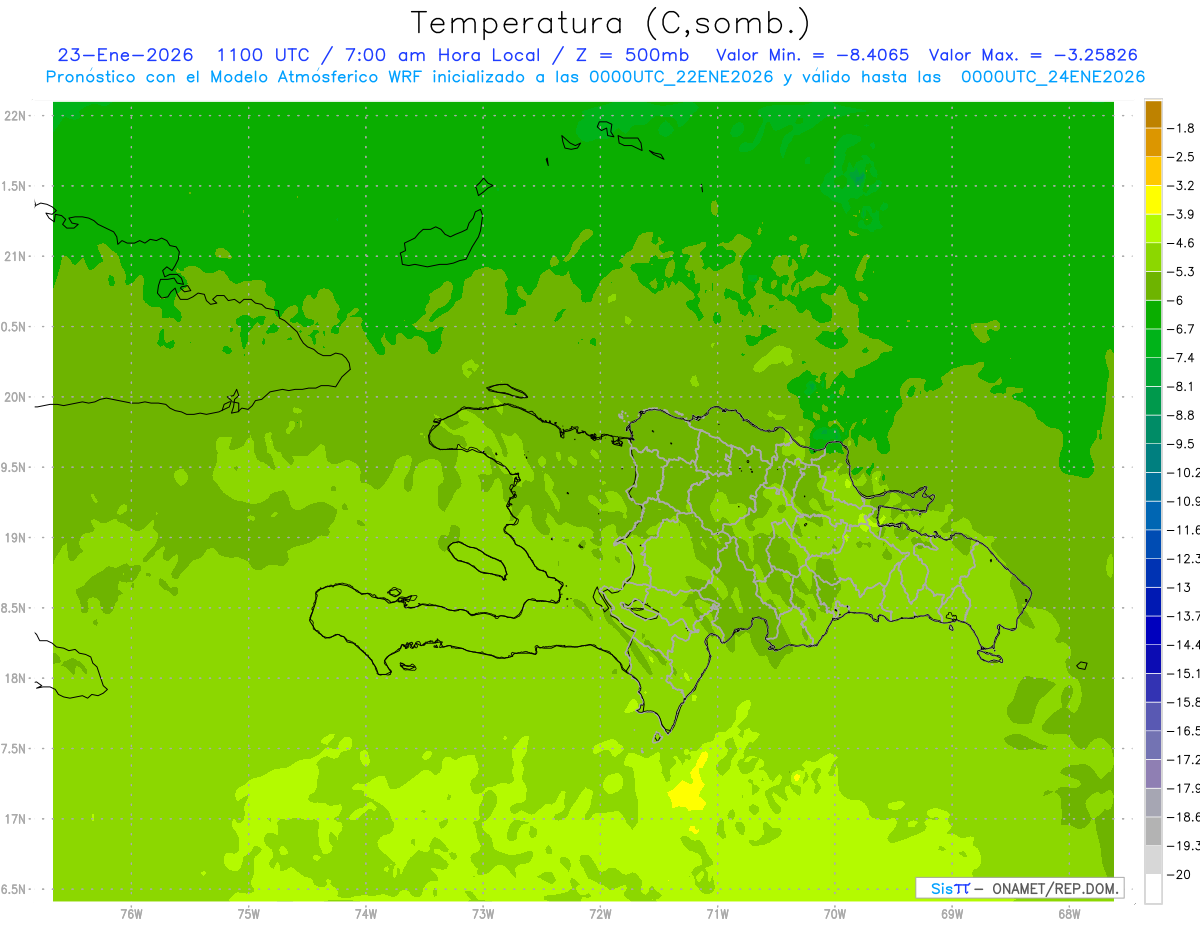Click the 76W longitude axis label
1200x927 pixels.
point(131,914)
